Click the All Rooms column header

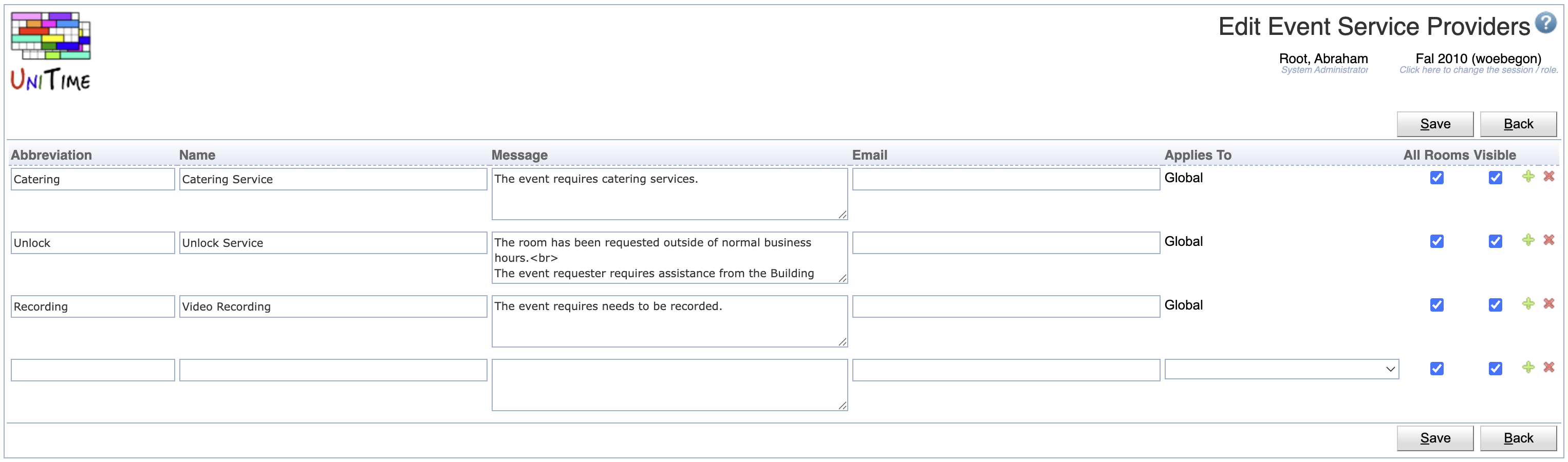1436,155
